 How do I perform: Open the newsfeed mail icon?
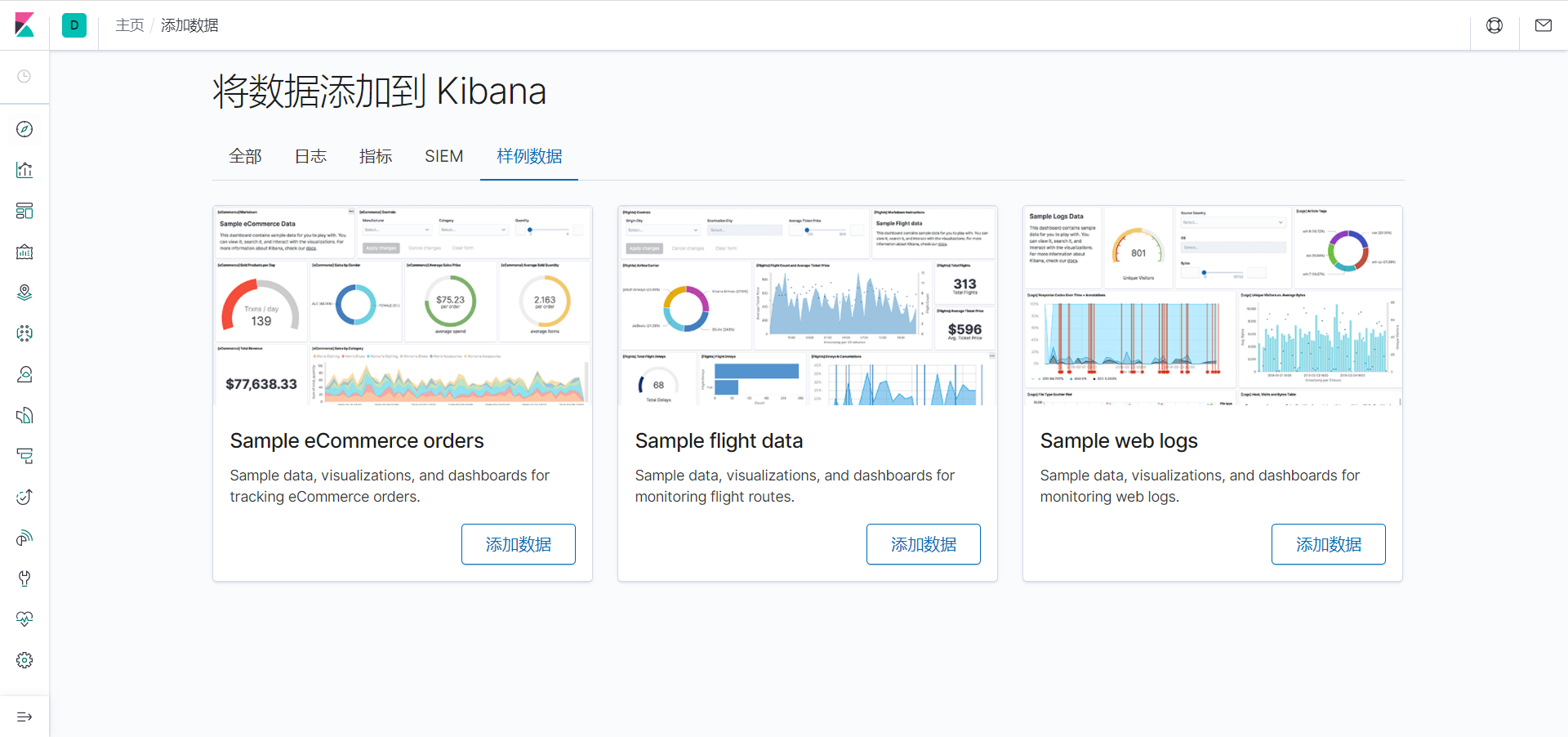(x=1543, y=25)
